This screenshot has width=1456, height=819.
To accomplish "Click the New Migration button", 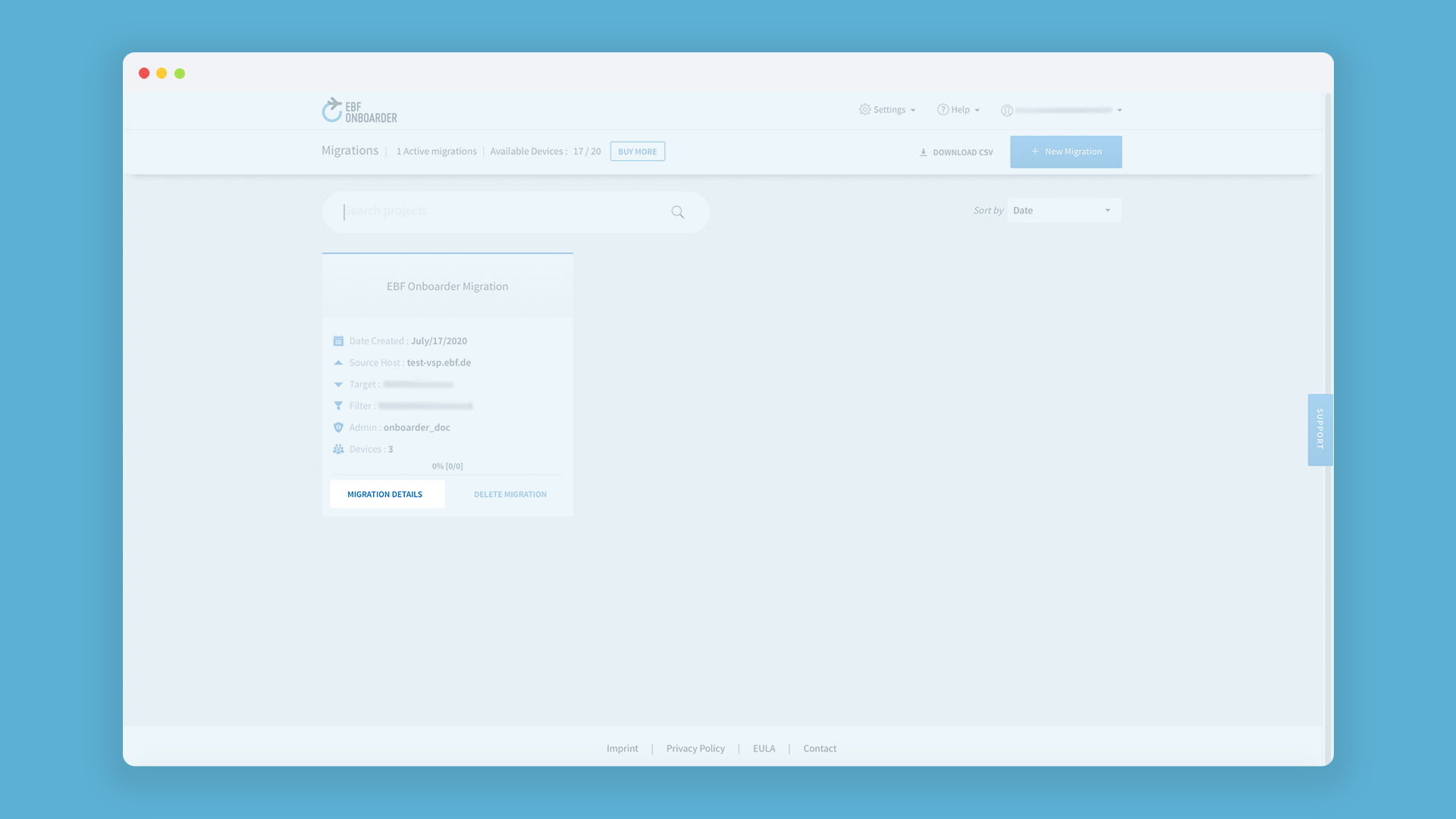I will [x=1065, y=152].
